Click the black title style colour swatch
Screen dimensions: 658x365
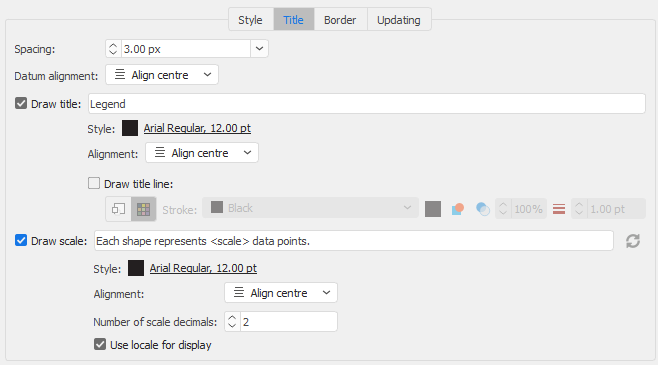(130, 128)
